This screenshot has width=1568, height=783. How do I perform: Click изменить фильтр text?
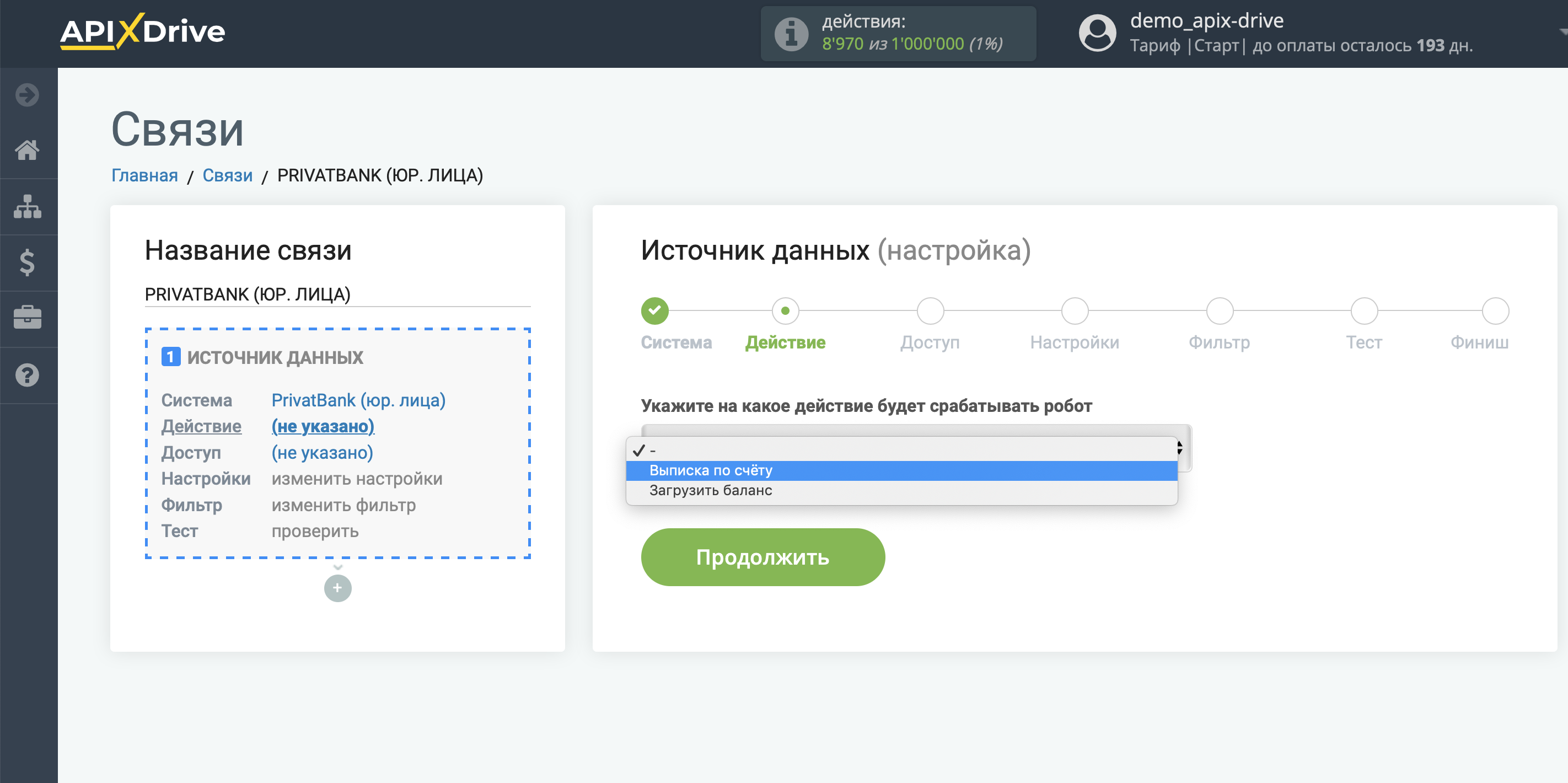[343, 505]
